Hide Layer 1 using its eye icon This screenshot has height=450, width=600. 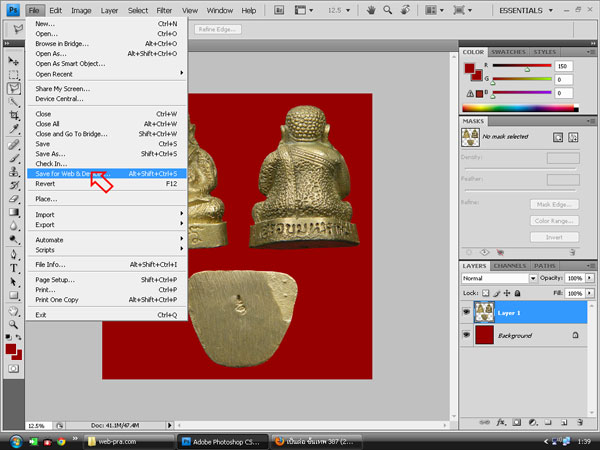pyautogui.click(x=466, y=312)
